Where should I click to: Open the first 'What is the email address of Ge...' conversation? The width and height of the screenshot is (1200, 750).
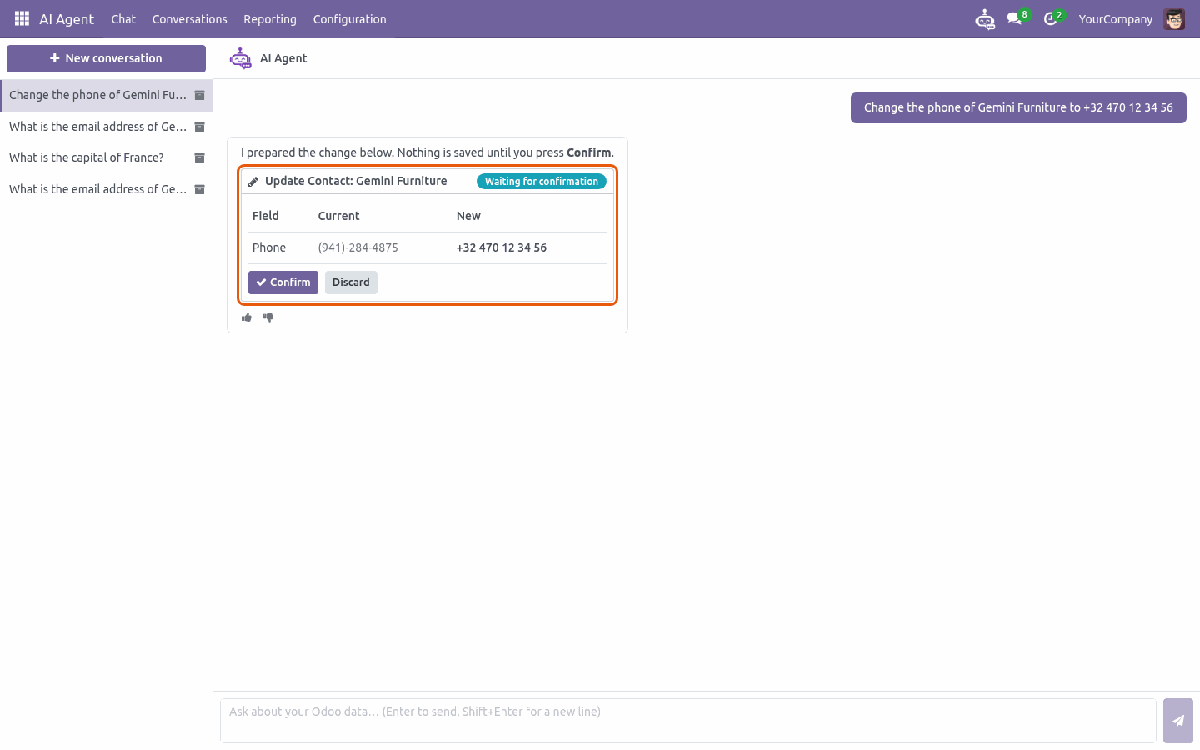click(x=98, y=127)
